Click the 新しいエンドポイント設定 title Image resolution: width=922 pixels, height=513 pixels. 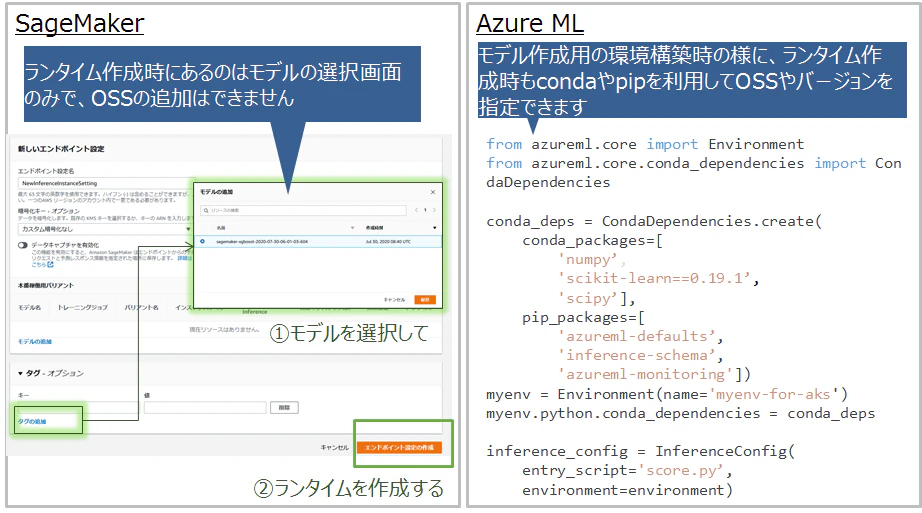tap(61, 149)
